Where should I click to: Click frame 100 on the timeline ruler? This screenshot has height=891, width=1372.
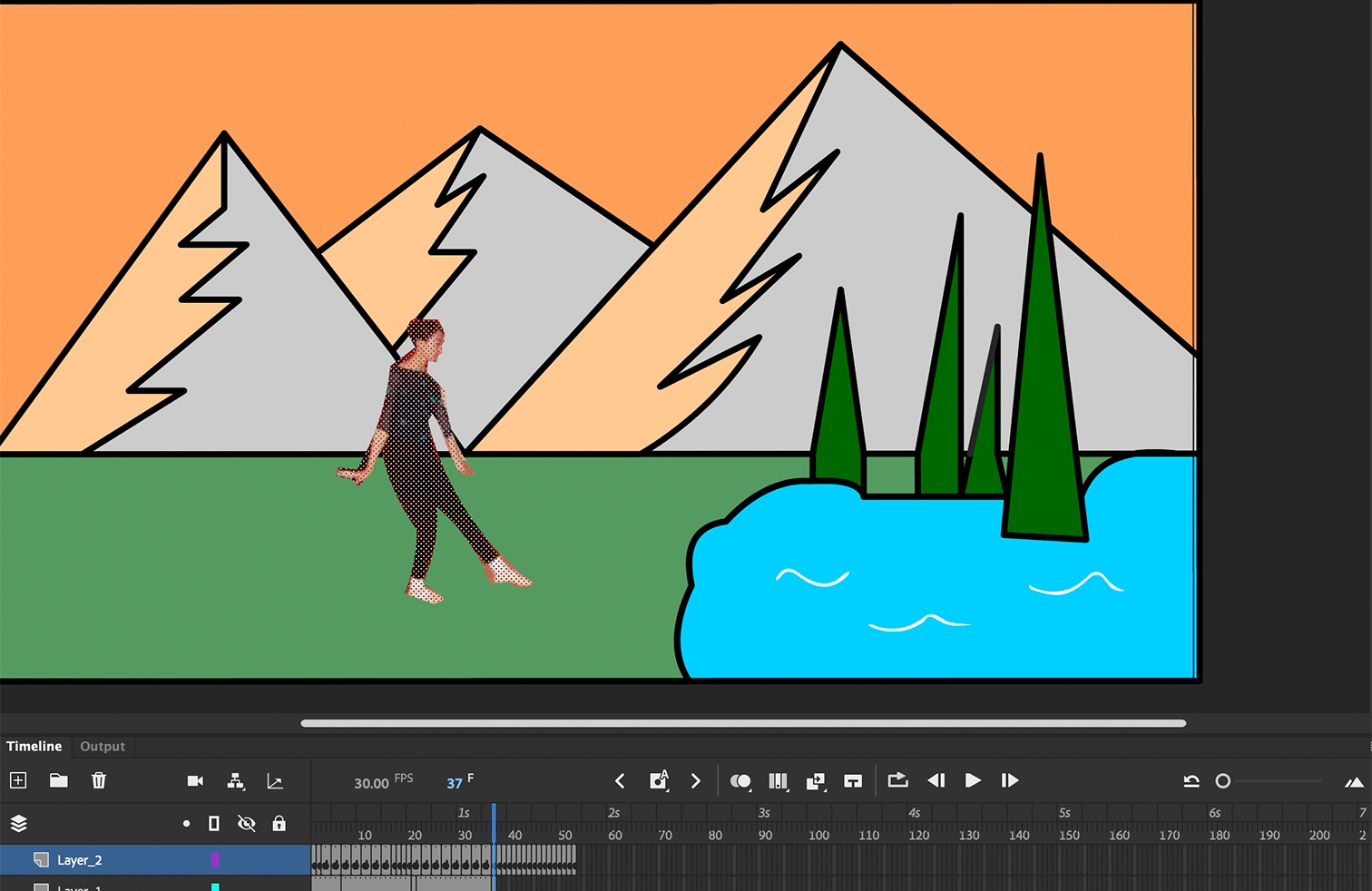[x=818, y=835]
